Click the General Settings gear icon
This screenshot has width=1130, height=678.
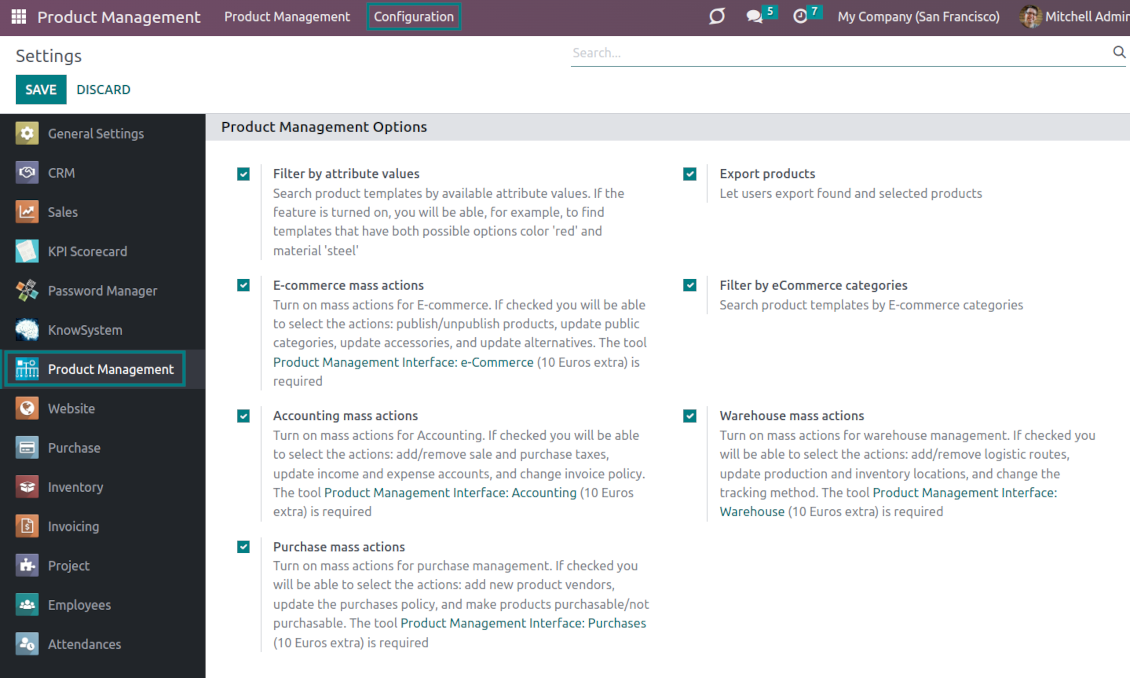coord(27,133)
